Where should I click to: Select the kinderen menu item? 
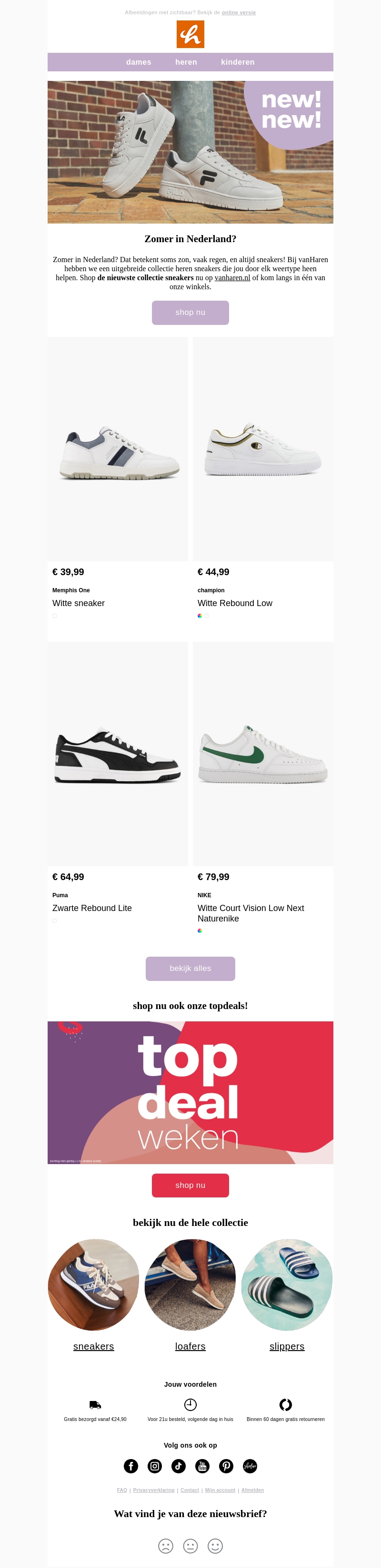coord(238,62)
